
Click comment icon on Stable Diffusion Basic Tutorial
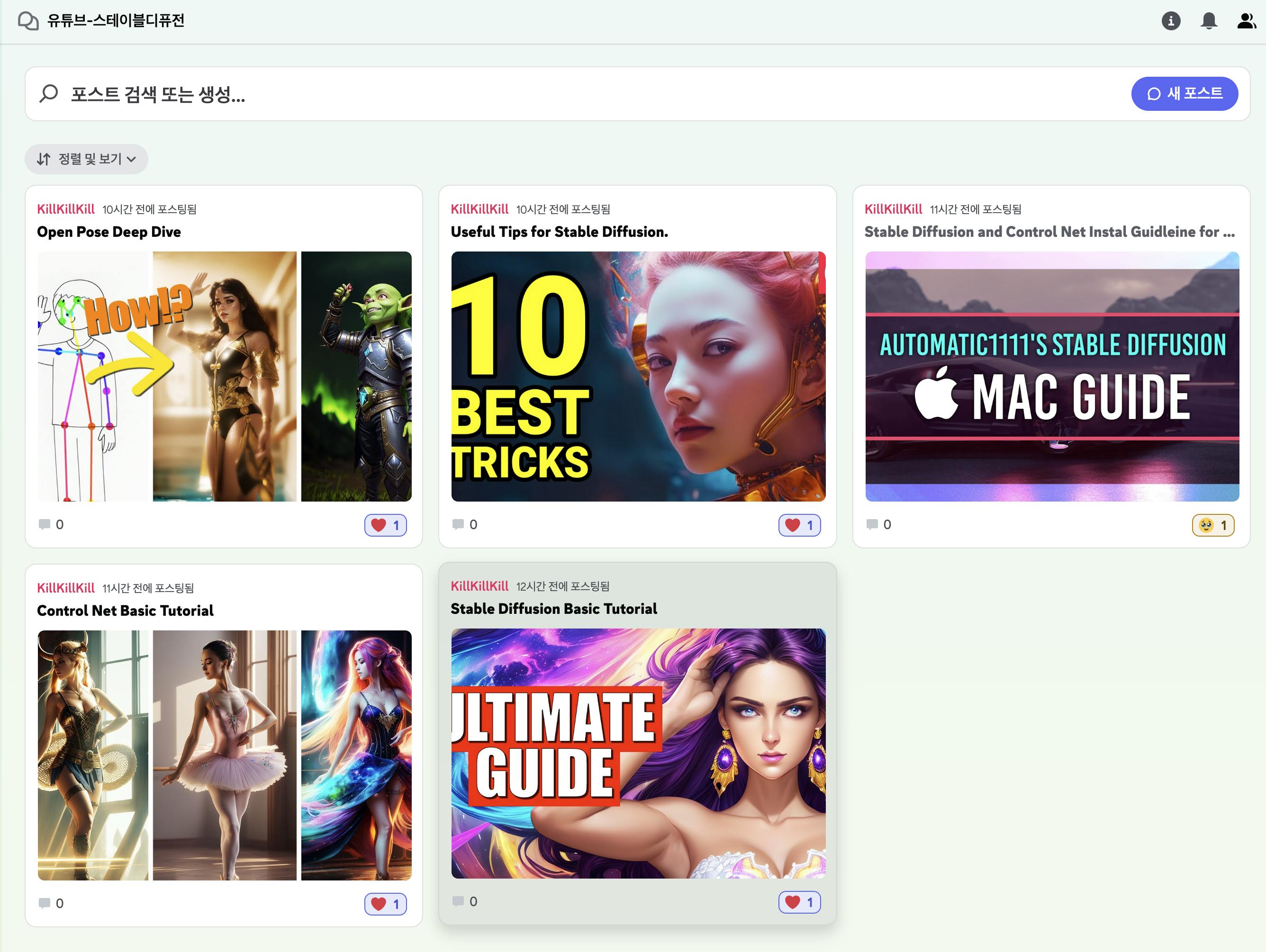458,901
